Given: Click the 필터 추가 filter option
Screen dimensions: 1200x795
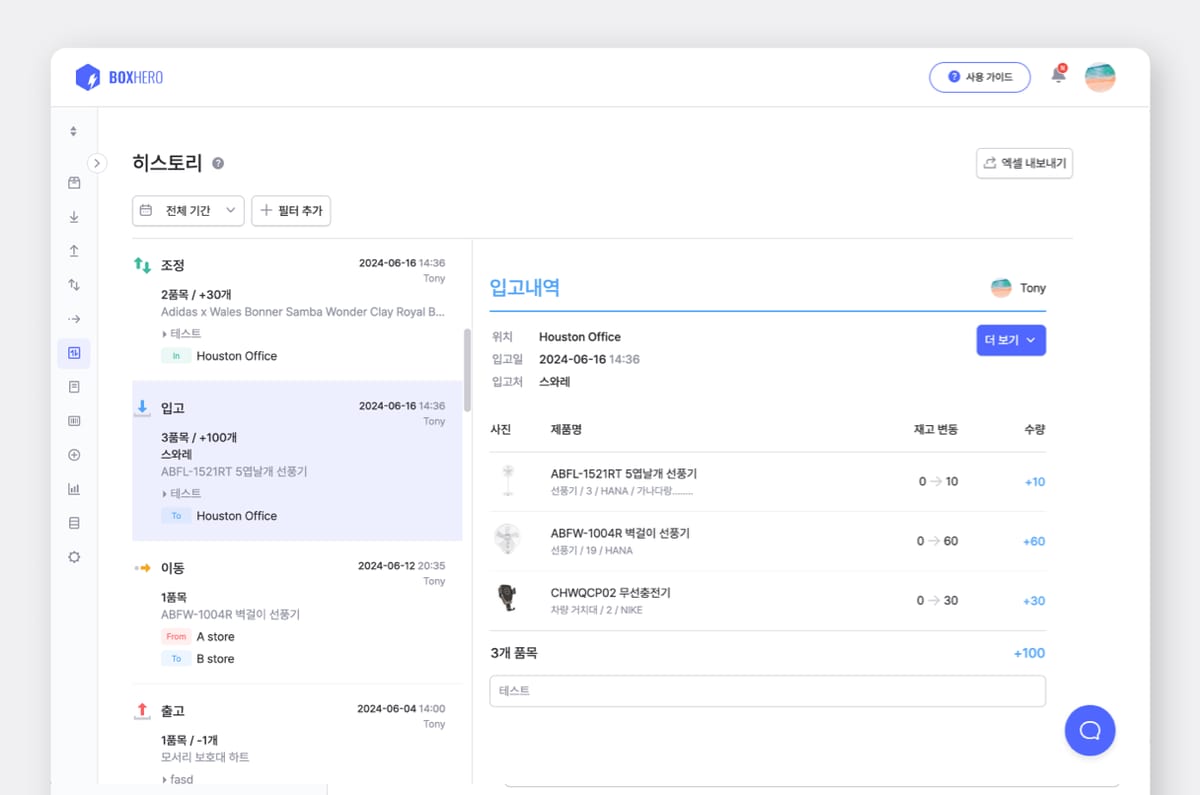Looking at the screenshot, I should (291, 211).
